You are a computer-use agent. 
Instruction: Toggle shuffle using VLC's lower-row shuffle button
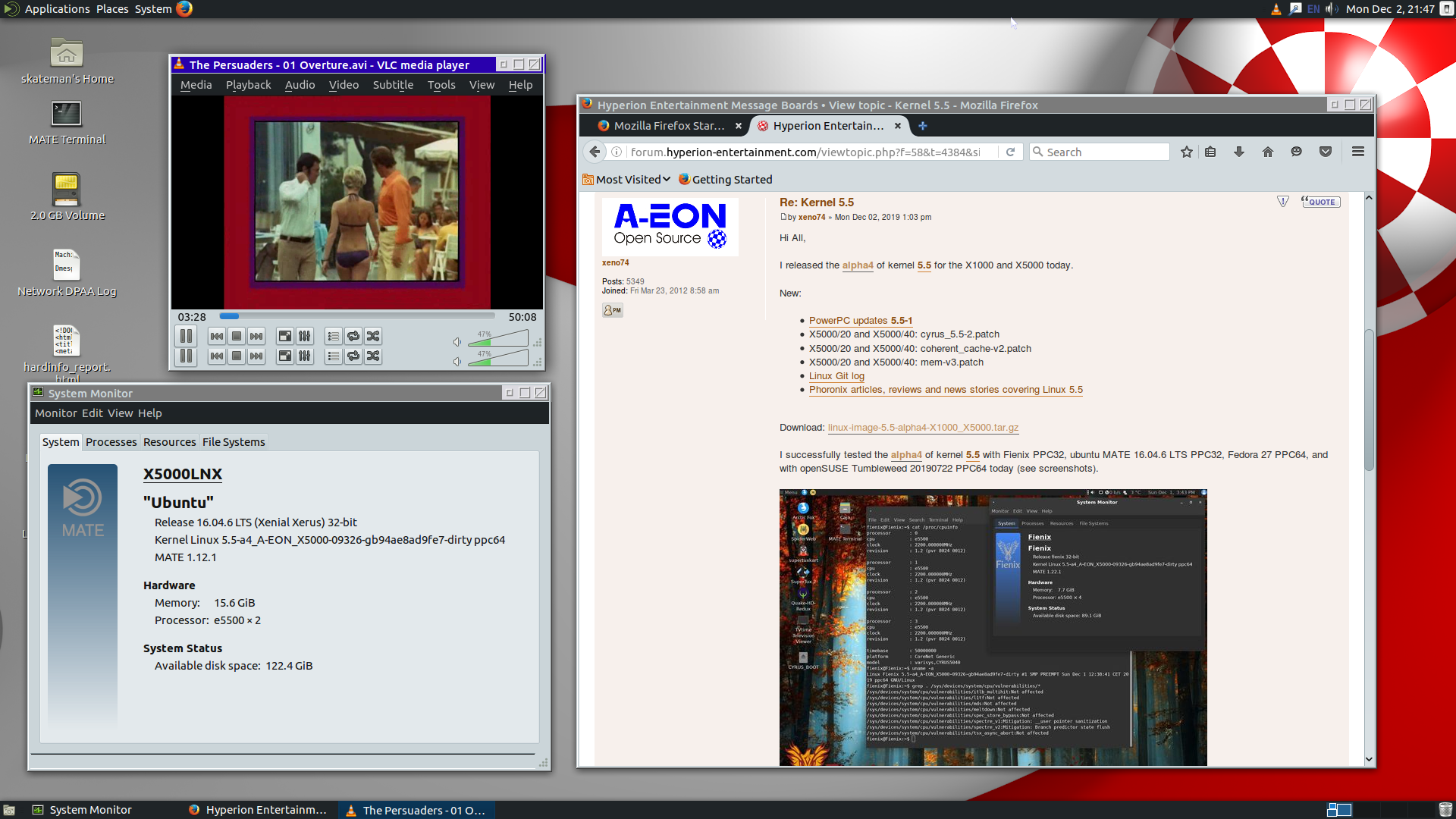(373, 356)
